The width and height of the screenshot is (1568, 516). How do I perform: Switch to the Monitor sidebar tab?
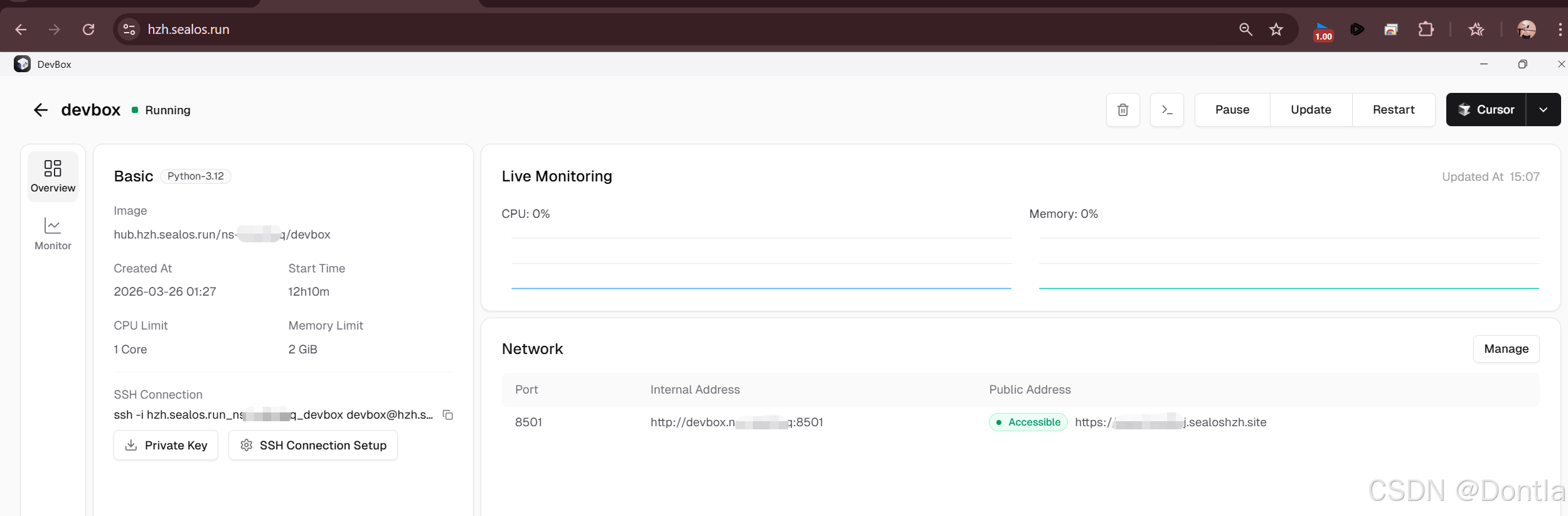tap(53, 234)
